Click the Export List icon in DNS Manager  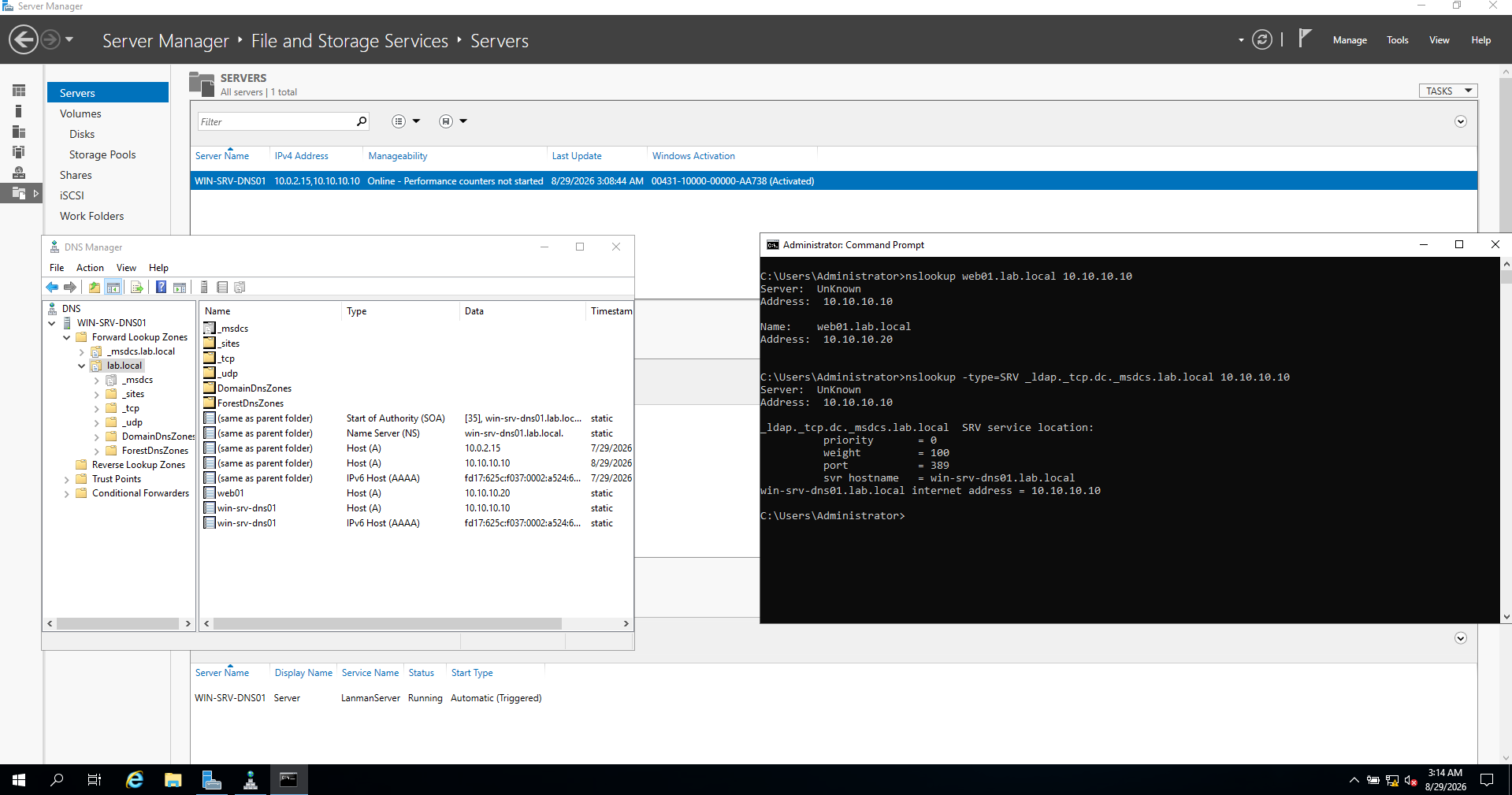[x=137, y=288]
